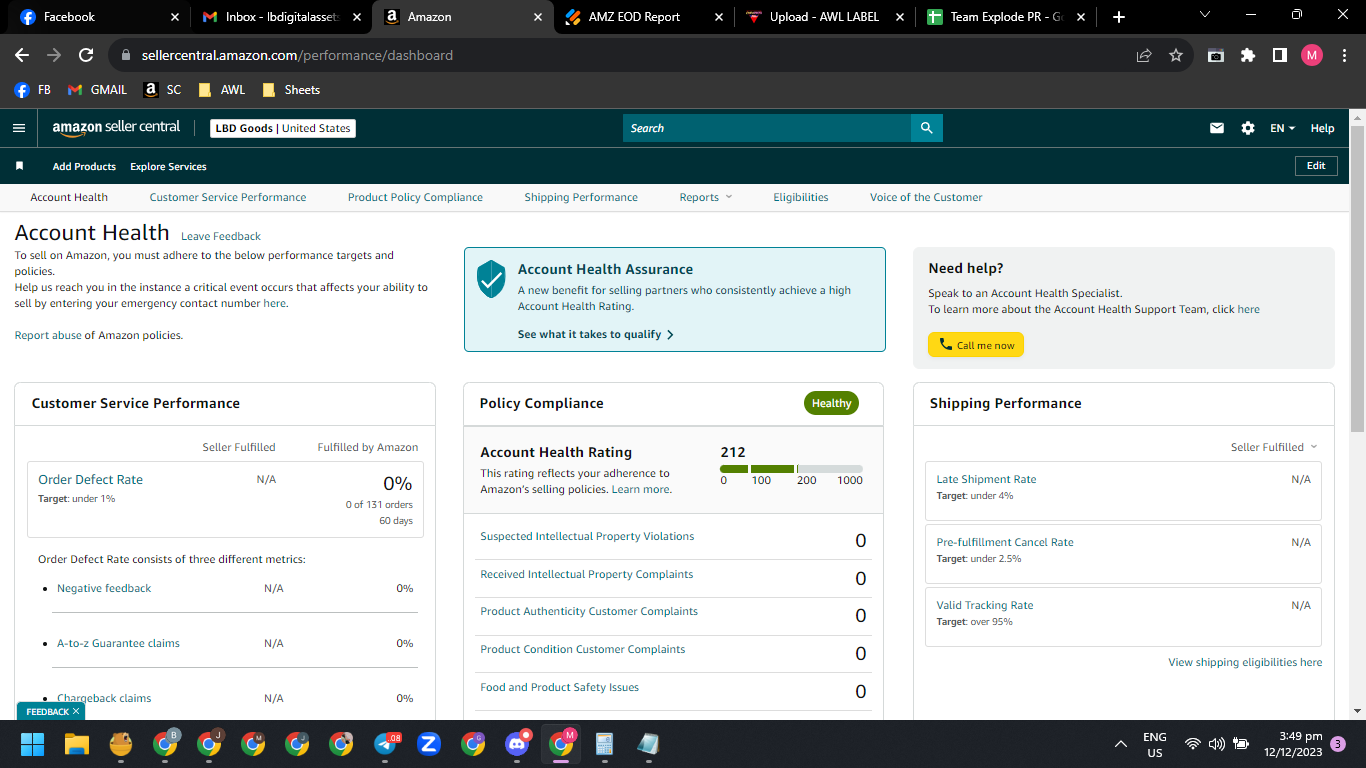Close the Facebook browser tab
This screenshot has height=768, width=1366.
[174, 17]
